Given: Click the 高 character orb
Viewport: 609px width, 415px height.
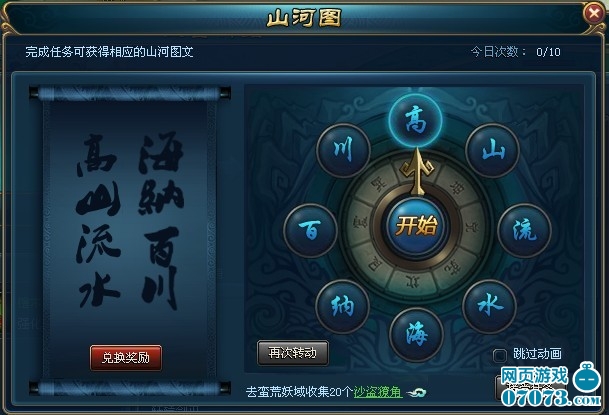Looking at the screenshot, I should pyautogui.click(x=416, y=120).
